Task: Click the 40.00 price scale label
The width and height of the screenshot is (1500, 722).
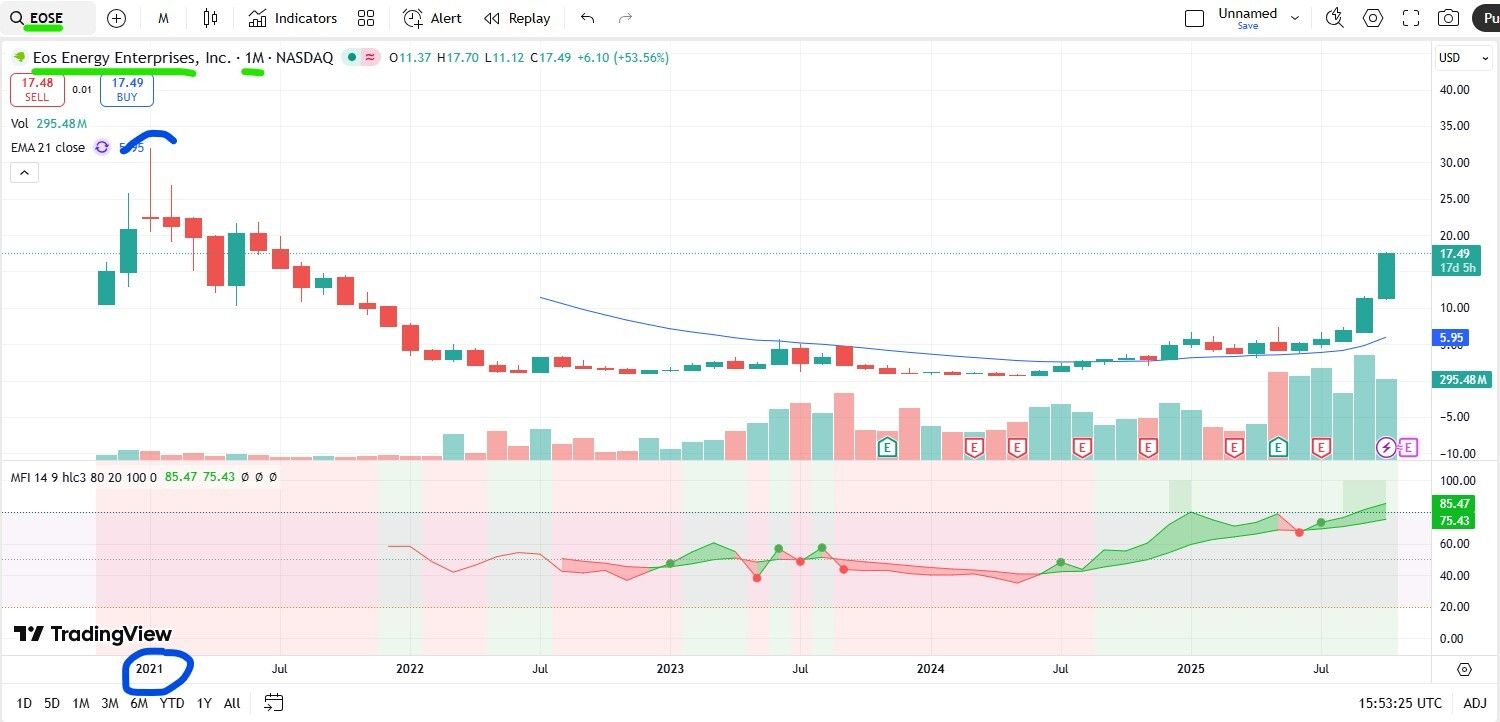Action: (1455, 90)
